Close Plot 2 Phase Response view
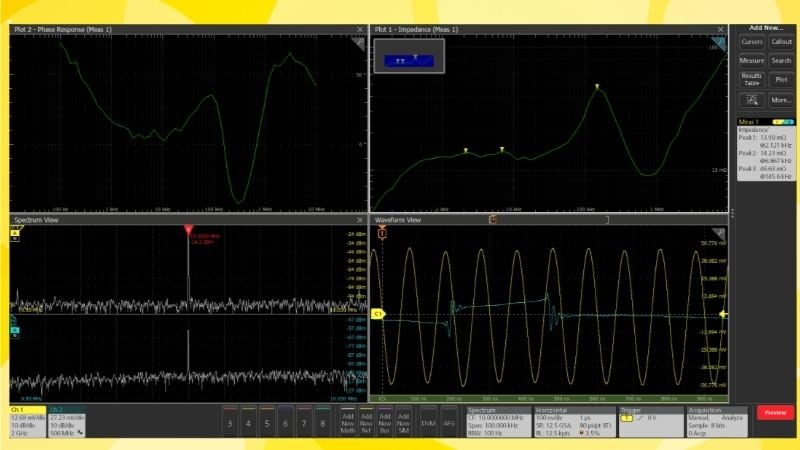Screen dimensions: 800x450 pos(360,30)
